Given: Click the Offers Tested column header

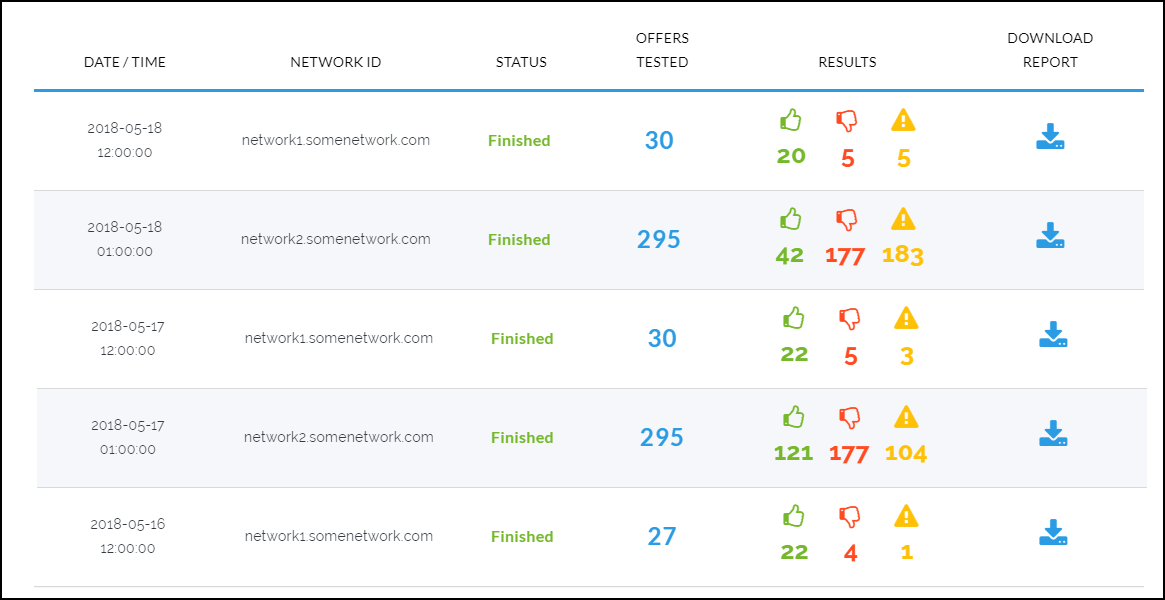Looking at the screenshot, I should coord(662,50).
